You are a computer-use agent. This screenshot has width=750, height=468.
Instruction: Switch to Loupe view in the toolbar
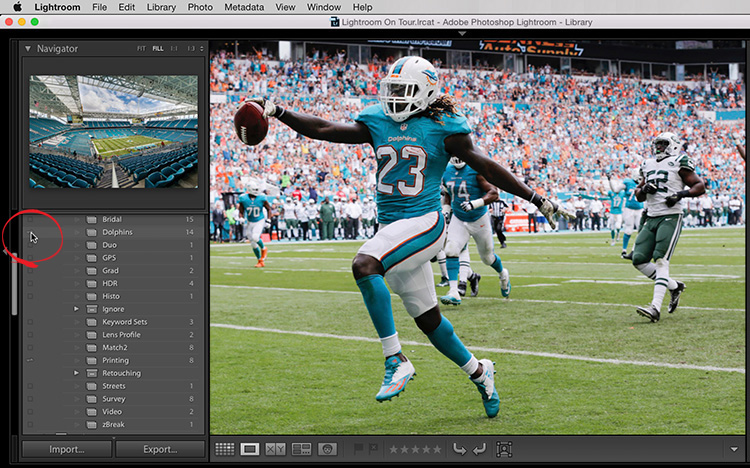click(250, 449)
